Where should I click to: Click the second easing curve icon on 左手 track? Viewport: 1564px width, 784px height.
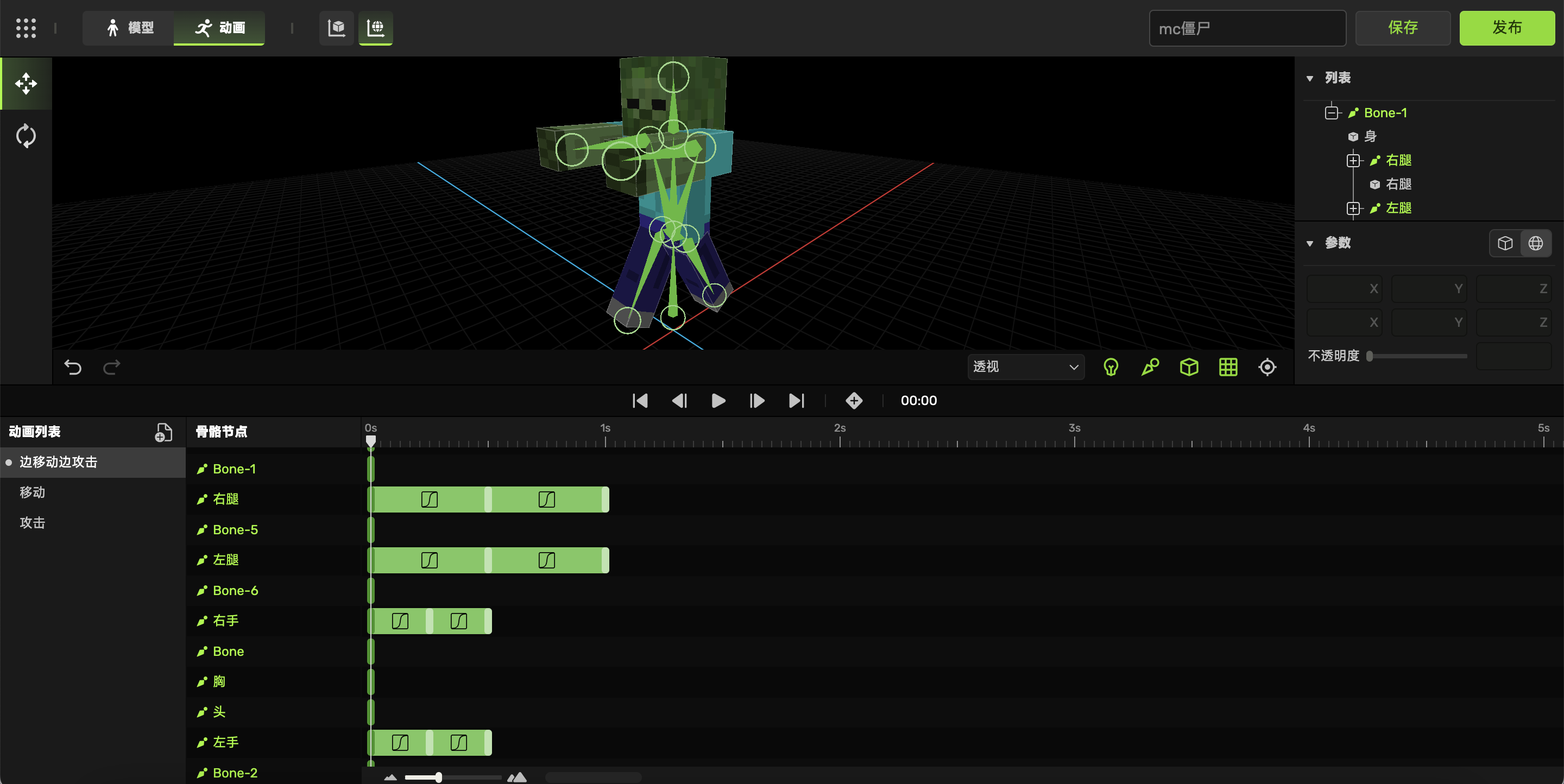pyautogui.click(x=458, y=743)
